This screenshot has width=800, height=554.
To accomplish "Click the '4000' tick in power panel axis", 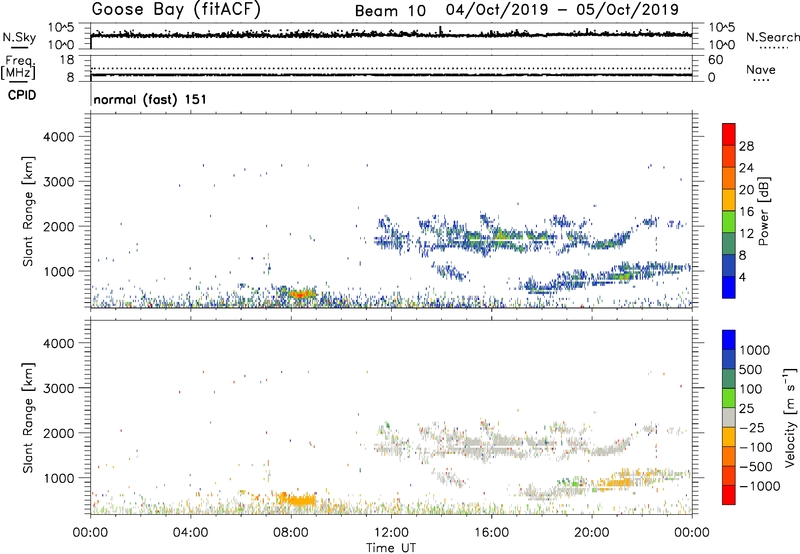I will [x=58, y=137].
